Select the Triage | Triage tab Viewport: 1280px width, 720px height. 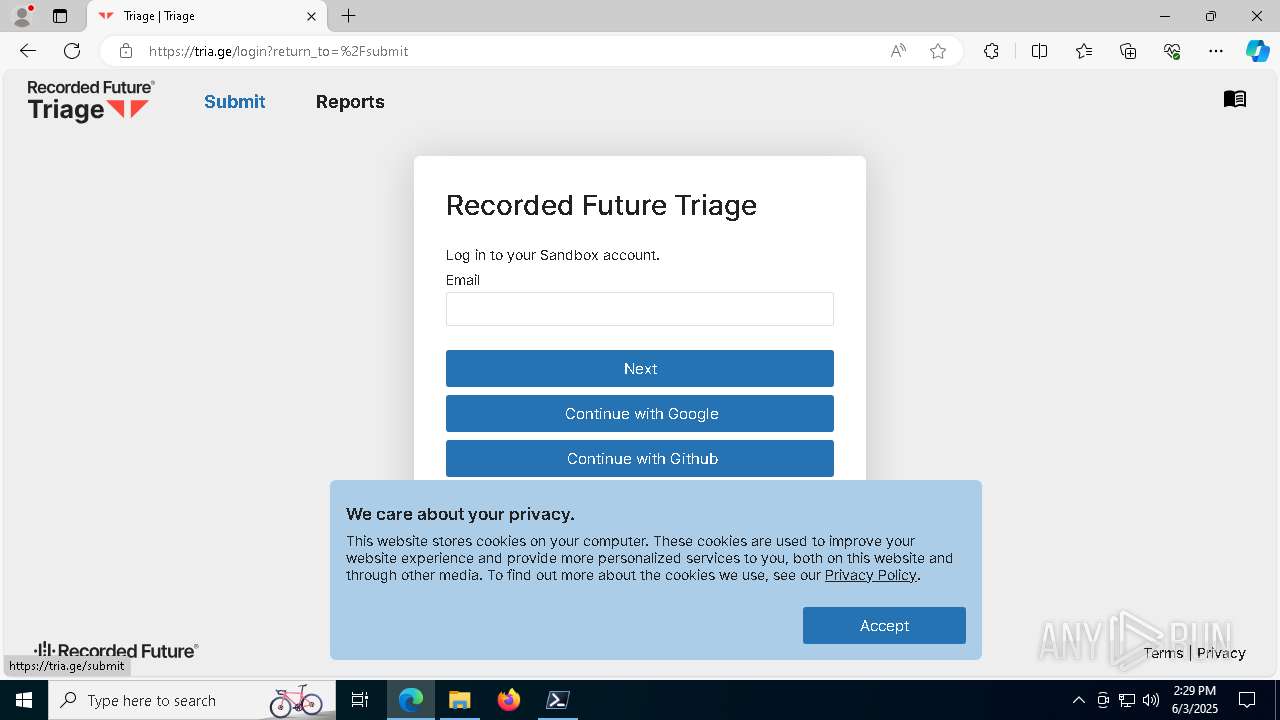click(208, 16)
